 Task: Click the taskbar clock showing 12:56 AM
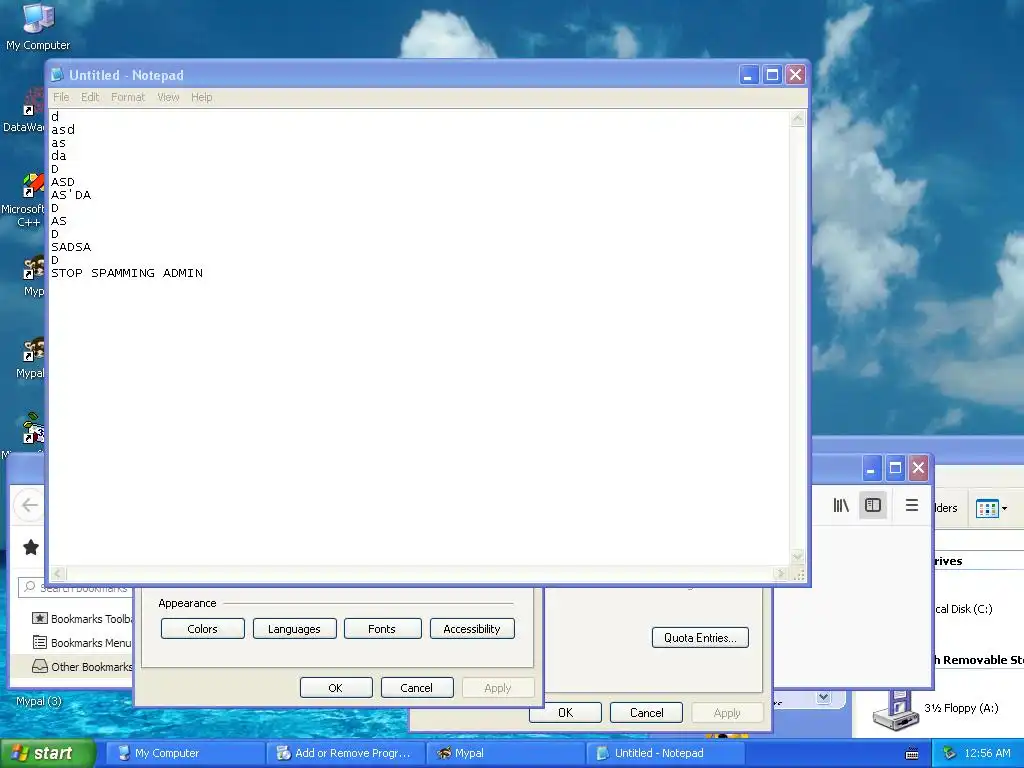[x=987, y=753]
